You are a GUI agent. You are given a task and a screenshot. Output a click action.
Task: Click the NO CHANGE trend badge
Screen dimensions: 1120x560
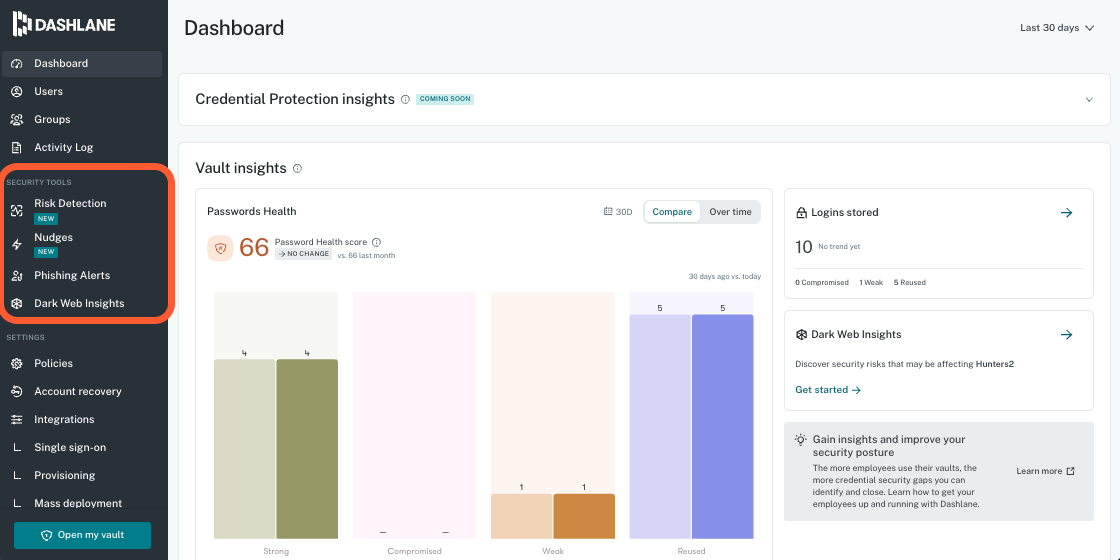(x=304, y=254)
